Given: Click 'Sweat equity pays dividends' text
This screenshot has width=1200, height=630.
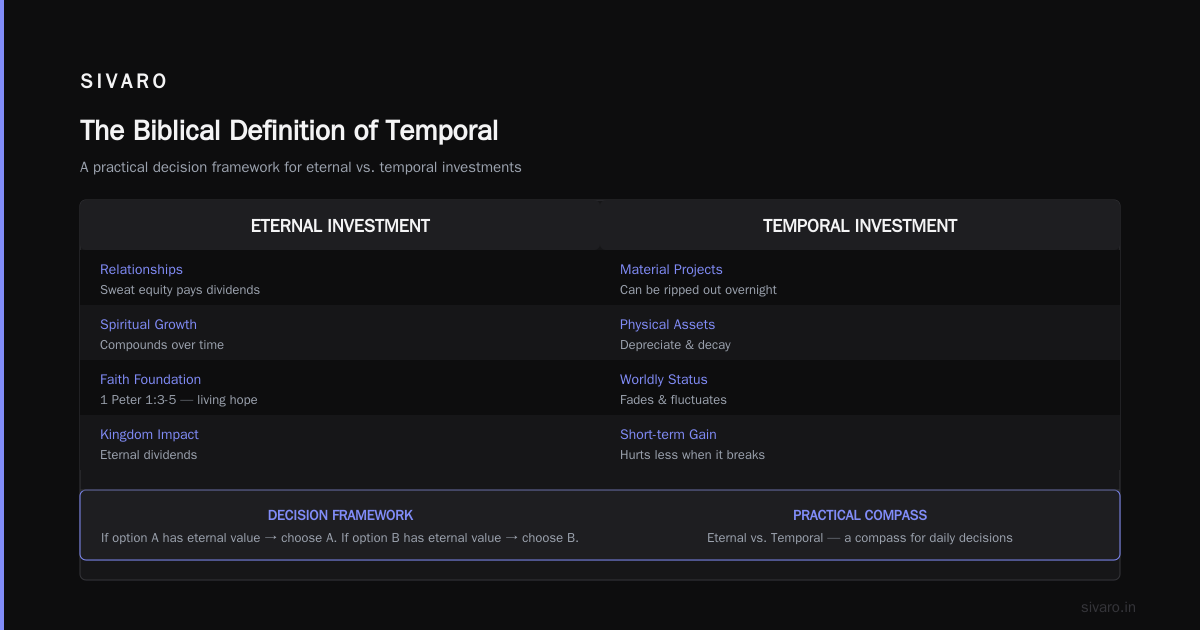Looking at the screenshot, I should coord(180,290).
